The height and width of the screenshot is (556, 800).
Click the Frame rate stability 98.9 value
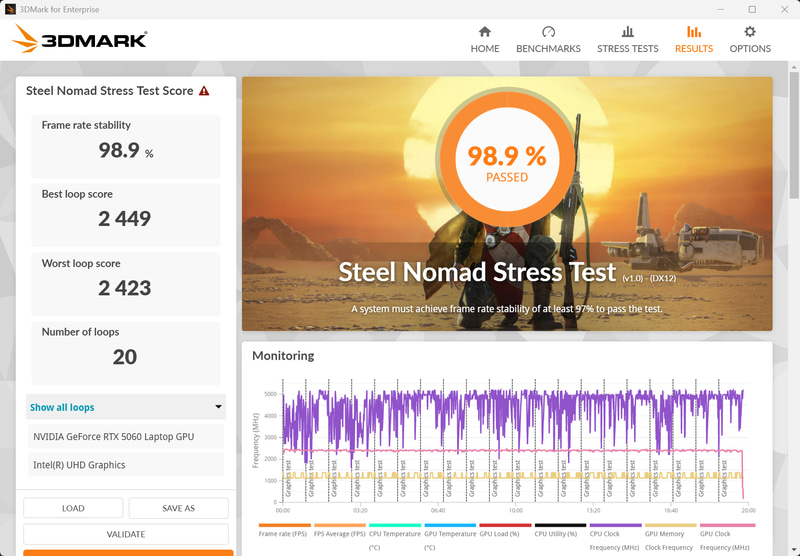point(119,150)
